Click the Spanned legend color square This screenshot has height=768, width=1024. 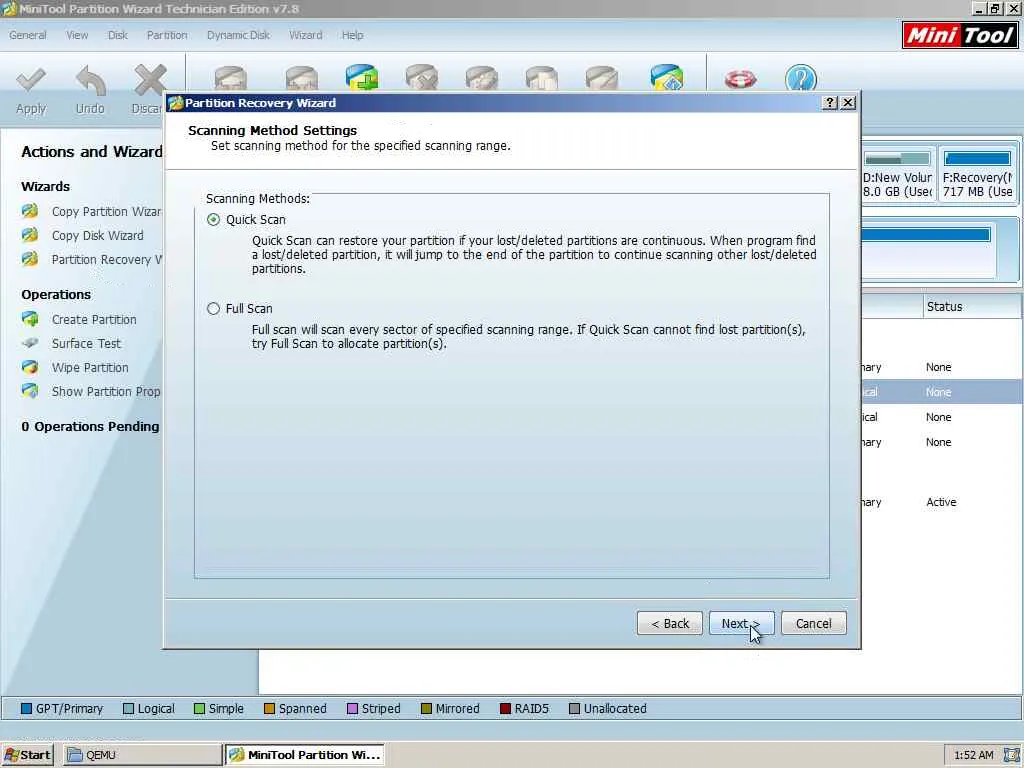coord(269,709)
